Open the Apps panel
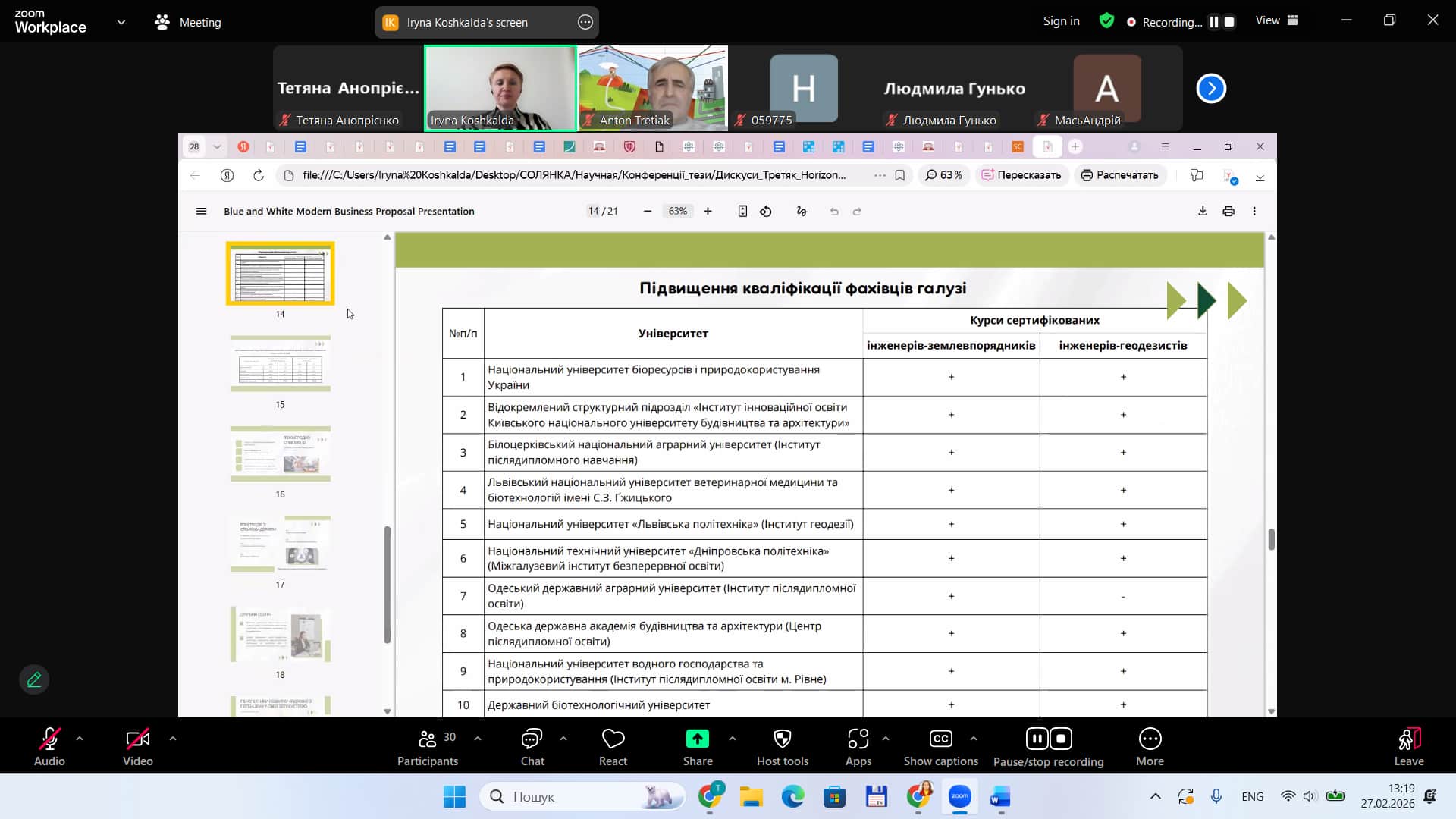Viewport: 1456px width, 819px height. [858, 746]
